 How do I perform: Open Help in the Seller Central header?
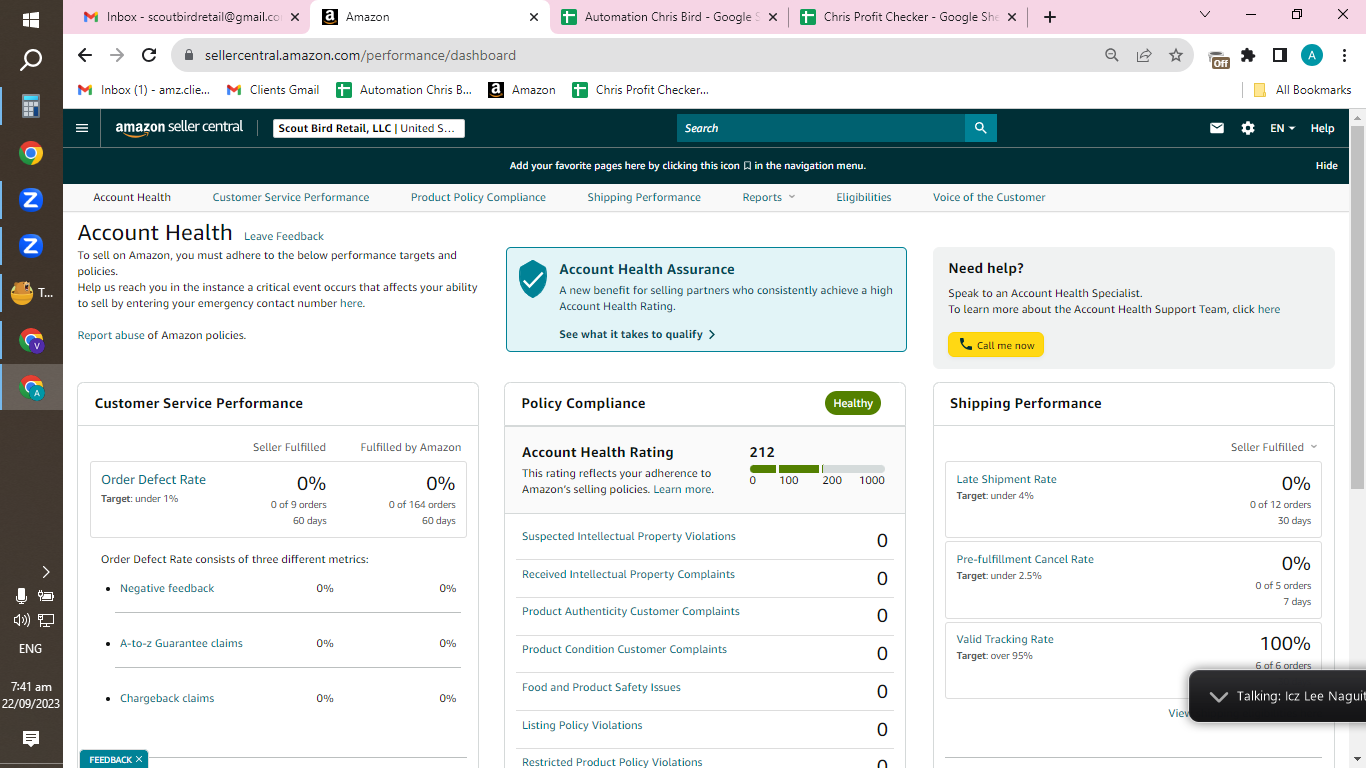coord(1322,128)
